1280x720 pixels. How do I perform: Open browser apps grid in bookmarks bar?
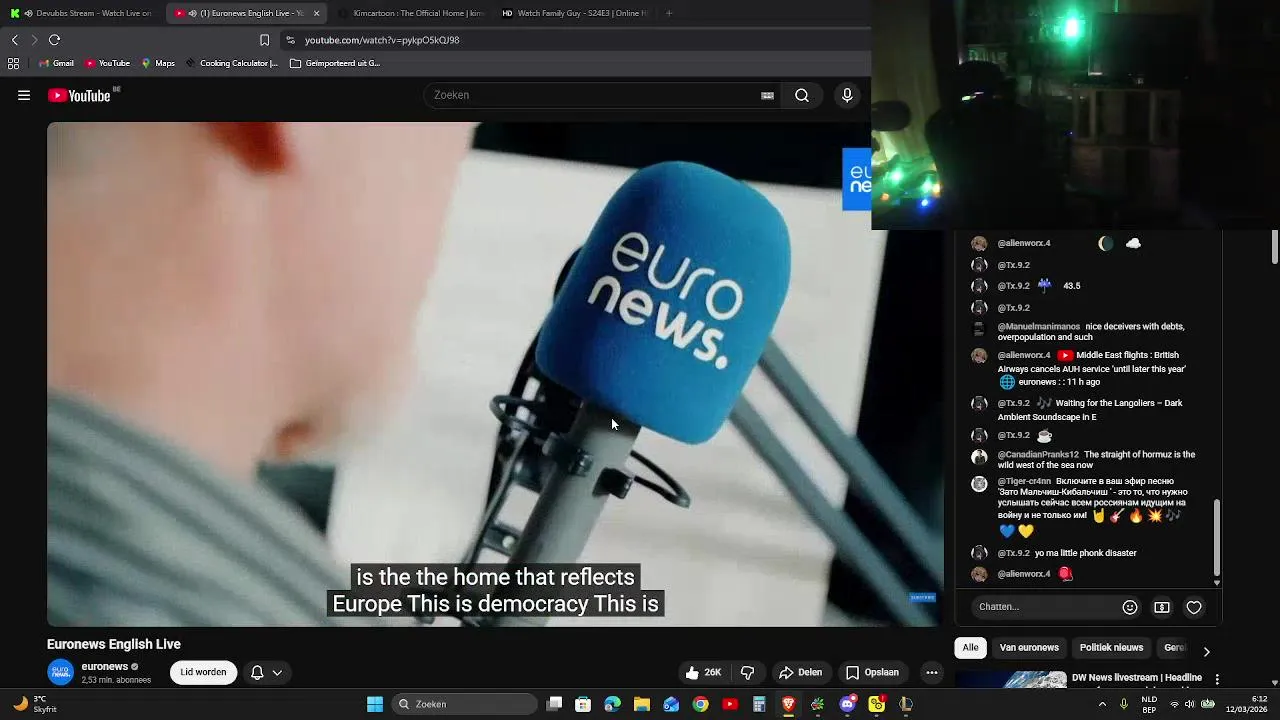(x=13, y=63)
